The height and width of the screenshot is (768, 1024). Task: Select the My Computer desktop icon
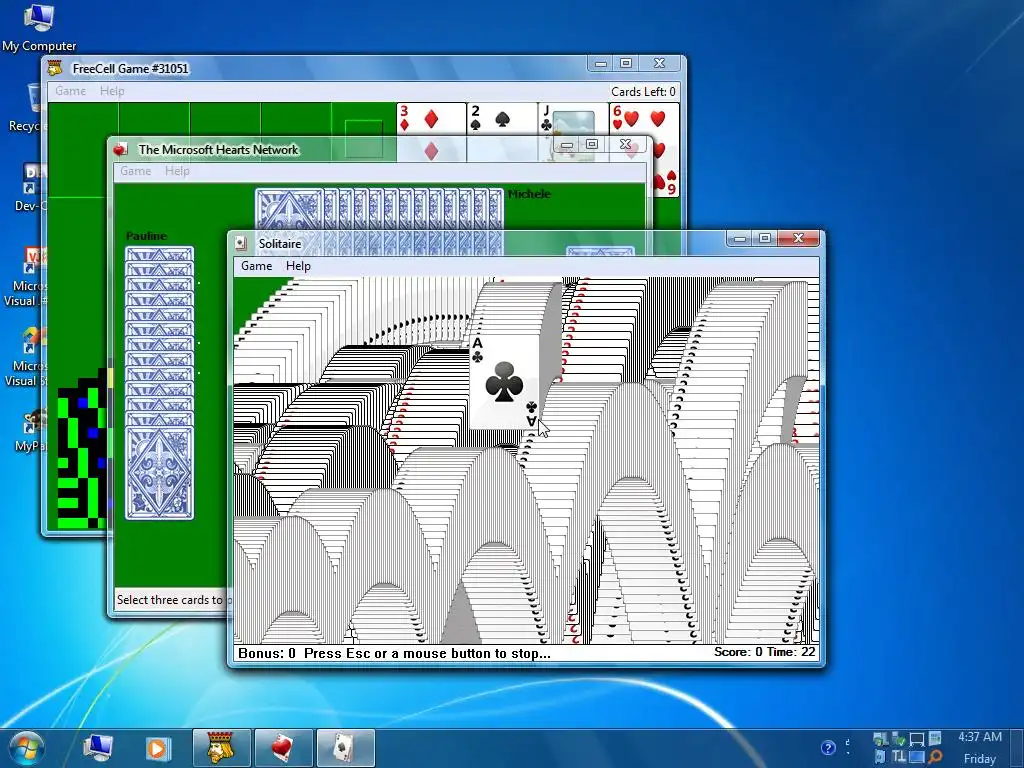coord(39,27)
